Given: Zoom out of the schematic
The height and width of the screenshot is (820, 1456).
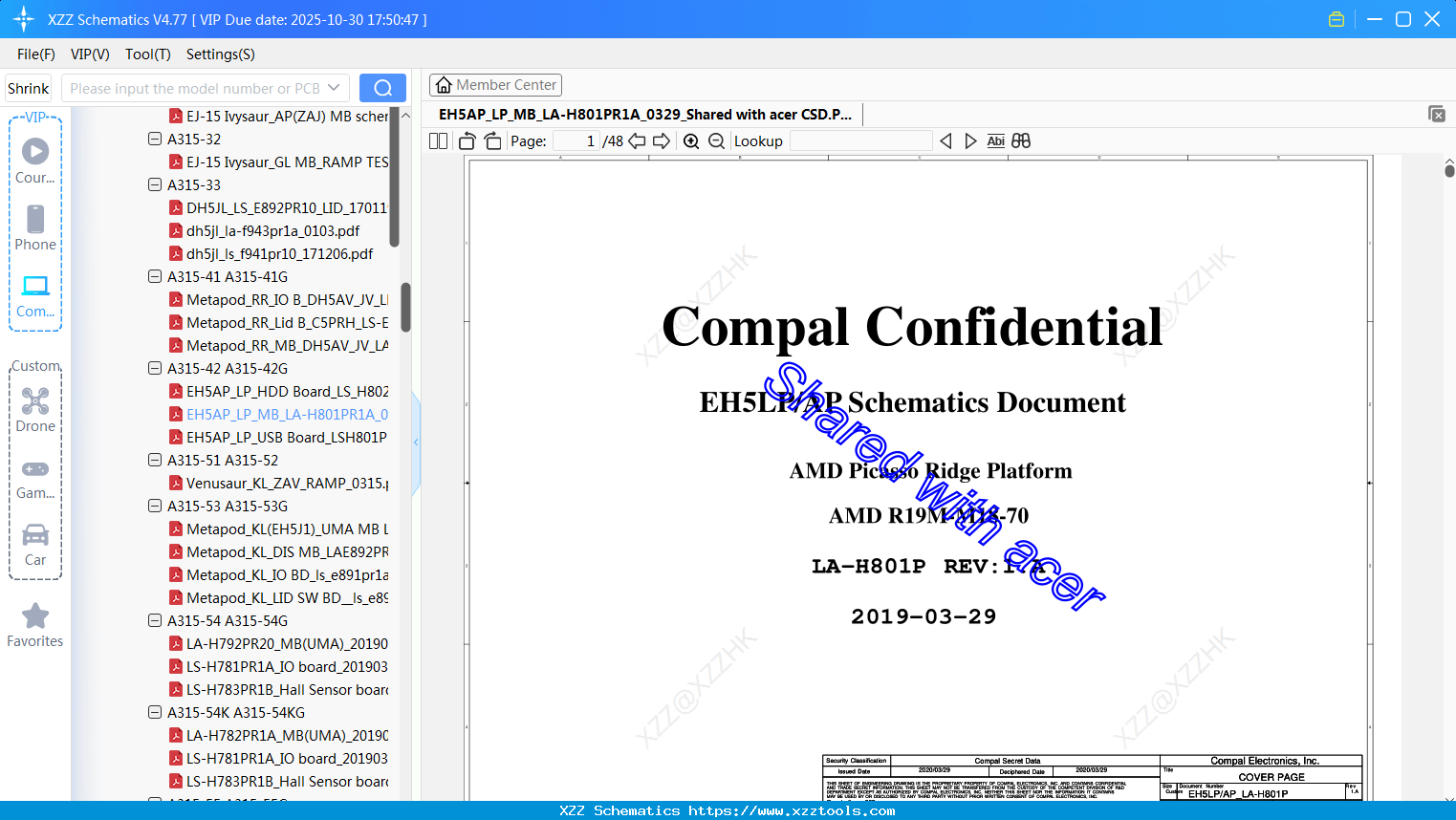Looking at the screenshot, I should pos(717,141).
